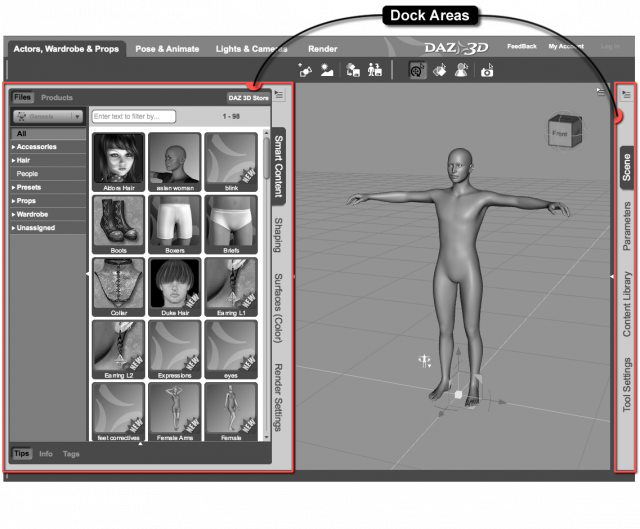Click the DAZ 3D logo
The height and width of the screenshot is (529, 640).
[456, 48]
